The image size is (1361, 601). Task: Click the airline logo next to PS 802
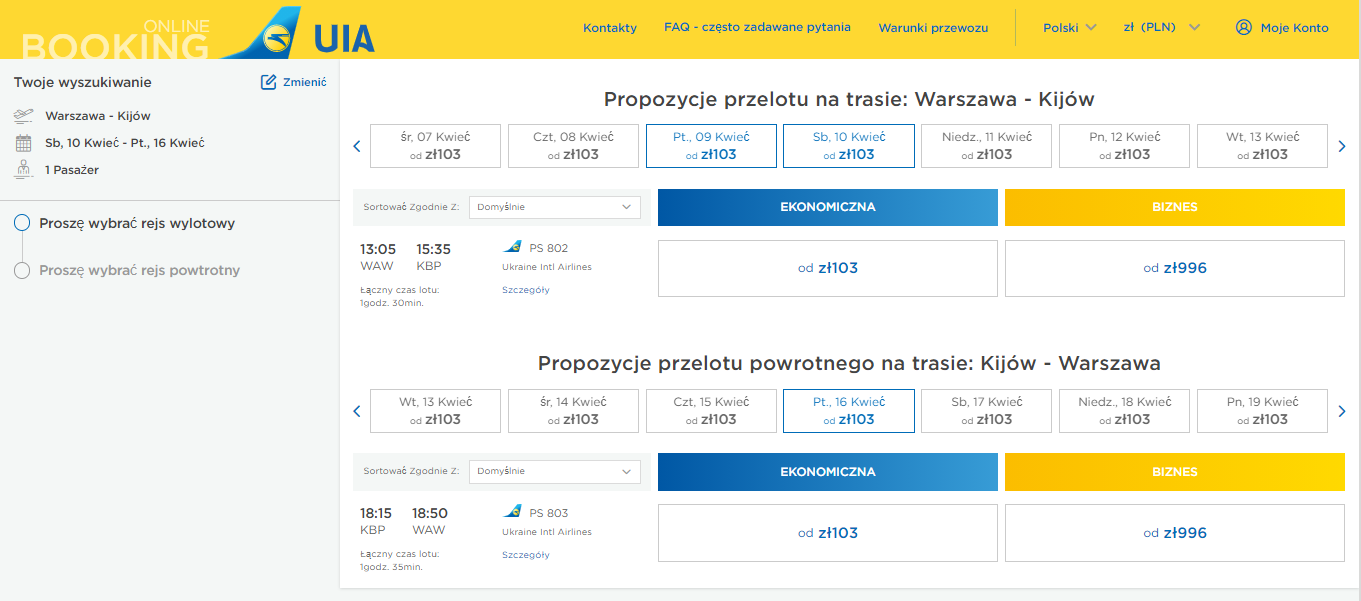(512, 247)
